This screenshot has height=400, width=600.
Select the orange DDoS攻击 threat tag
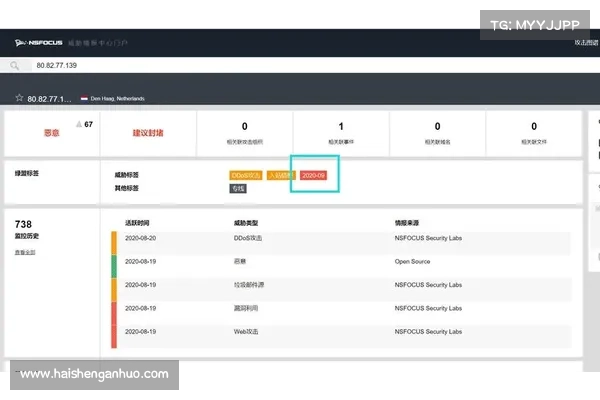click(x=245, y=174)
